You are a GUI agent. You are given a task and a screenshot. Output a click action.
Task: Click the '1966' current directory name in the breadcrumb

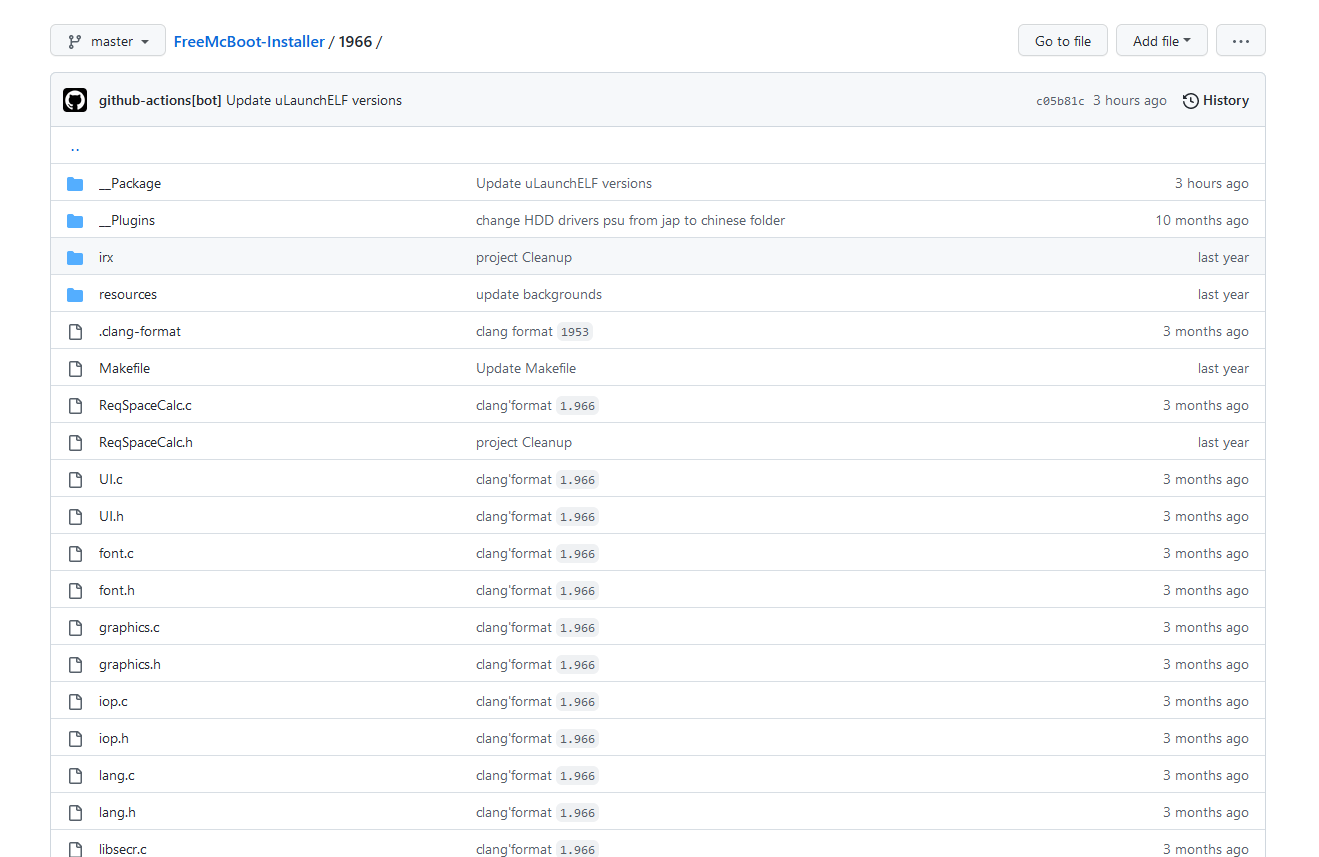click(x=355, y=41)
